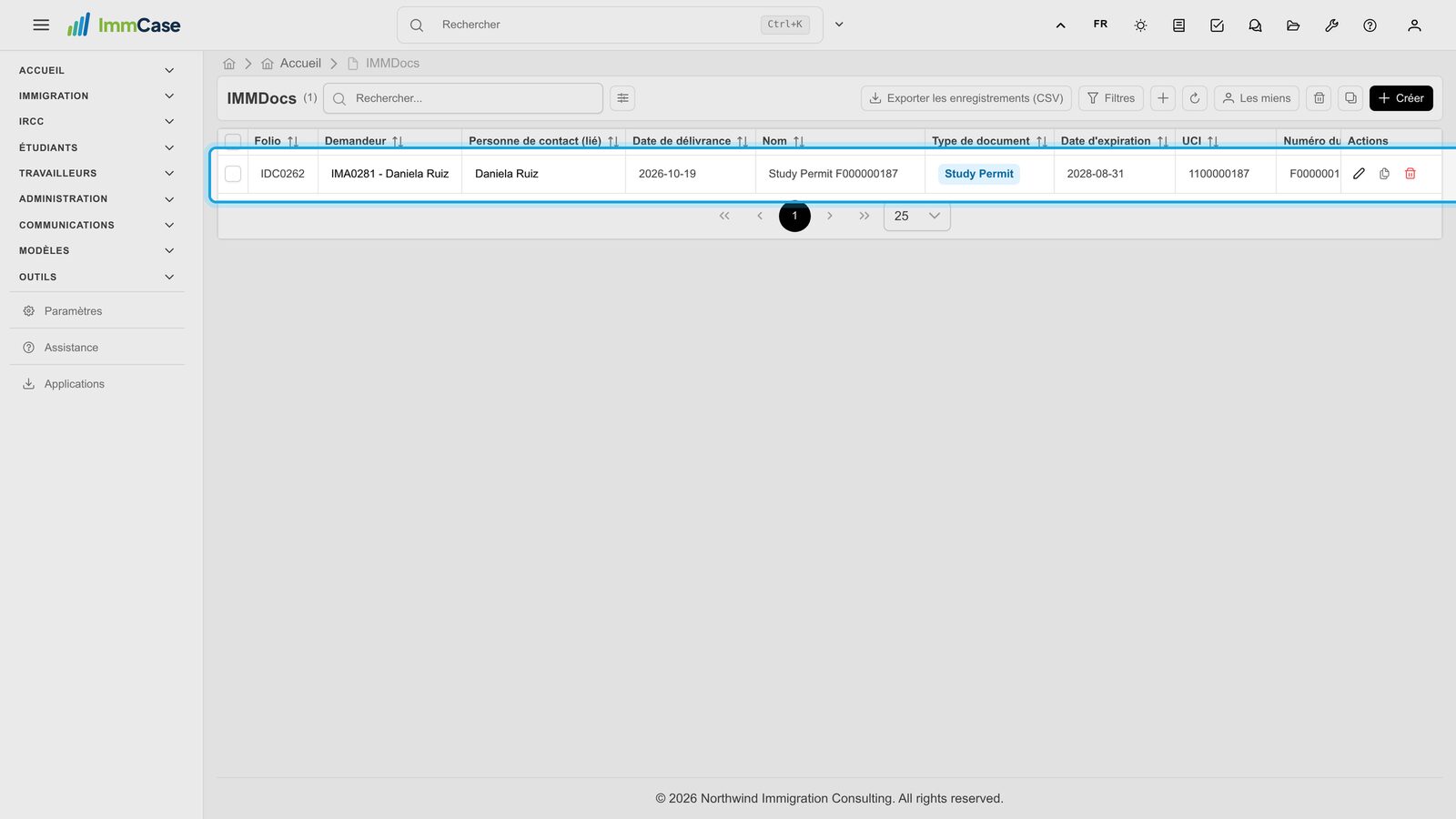This screenshot has height=819, width=1456.
Task: Expand the COMMUNICATIONS sidebar section
Action: [96, 225]
